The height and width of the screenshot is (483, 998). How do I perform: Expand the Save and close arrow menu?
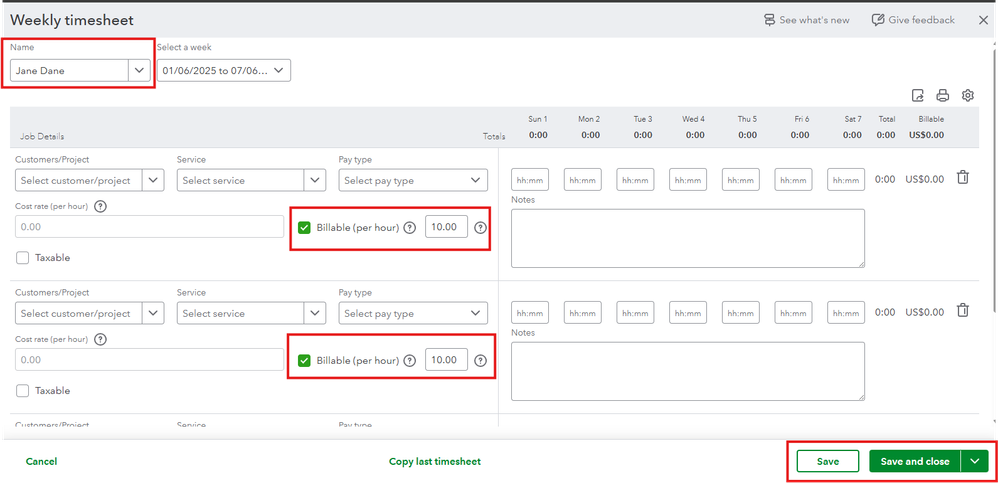point(974,461)
